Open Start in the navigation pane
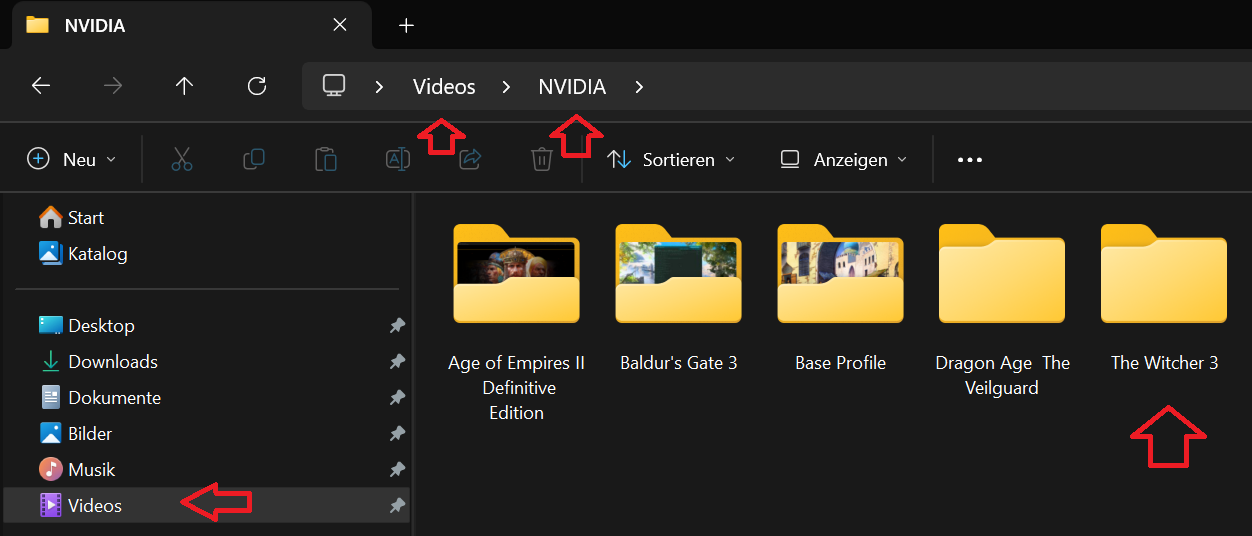Screen dimensions: 1252x536 (86, 217)
